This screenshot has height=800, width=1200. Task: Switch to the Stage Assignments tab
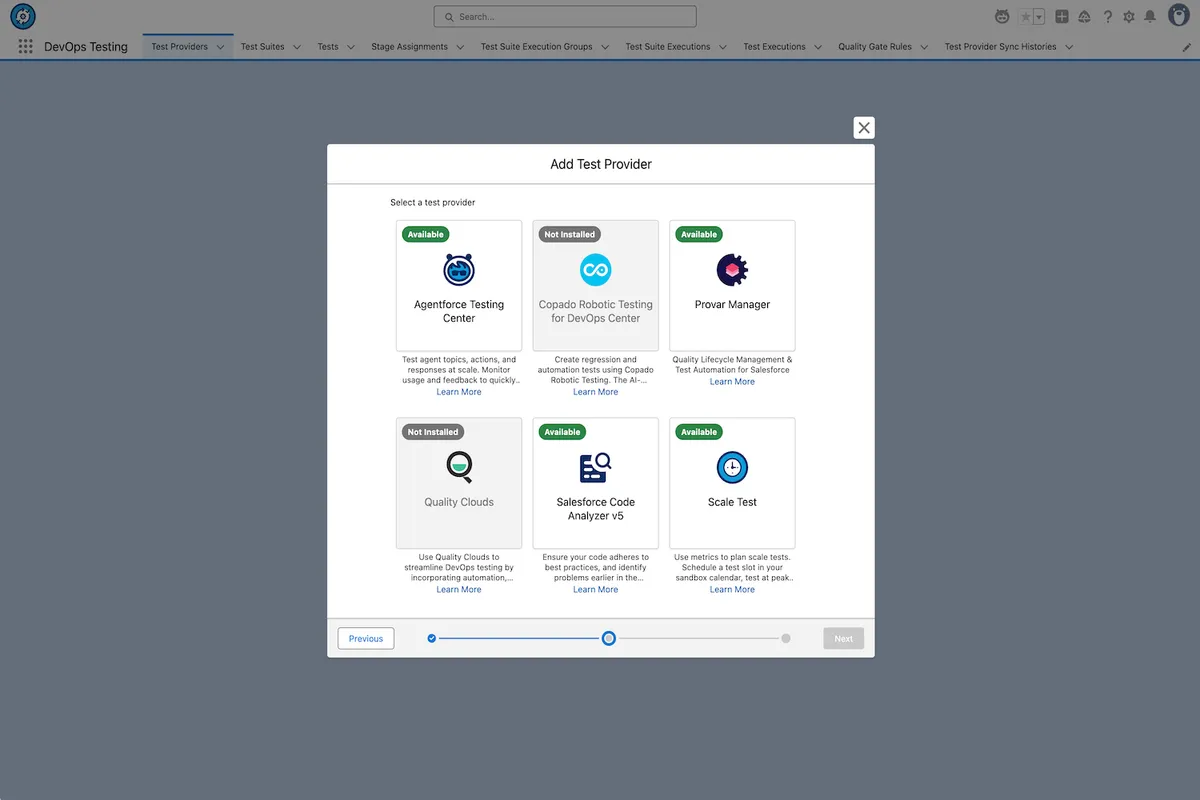[409, 47]
